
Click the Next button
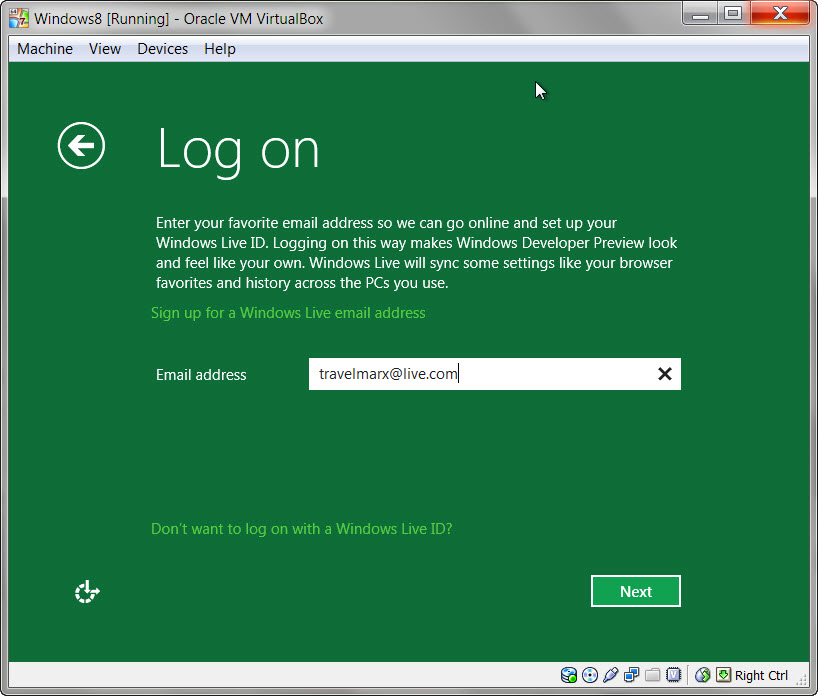click(x=635, y=591)
